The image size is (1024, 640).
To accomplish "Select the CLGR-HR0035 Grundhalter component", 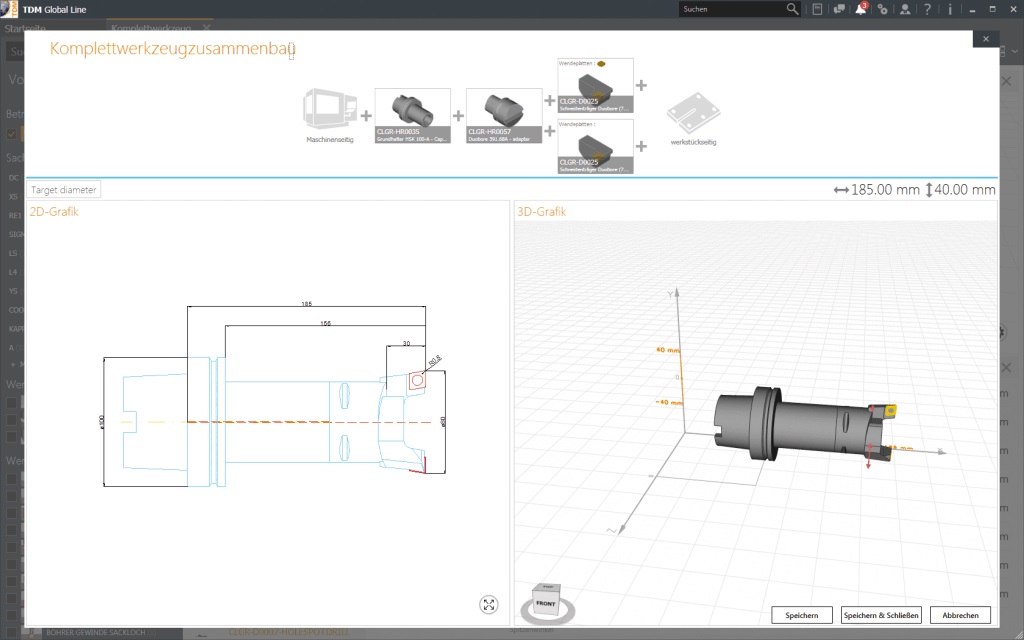I will 413,116.
